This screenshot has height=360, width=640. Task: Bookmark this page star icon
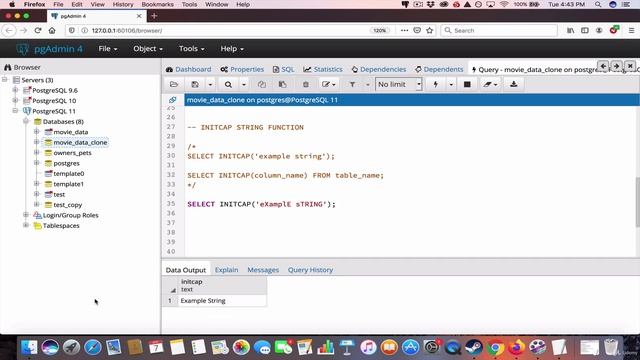(x=429, y=31)
